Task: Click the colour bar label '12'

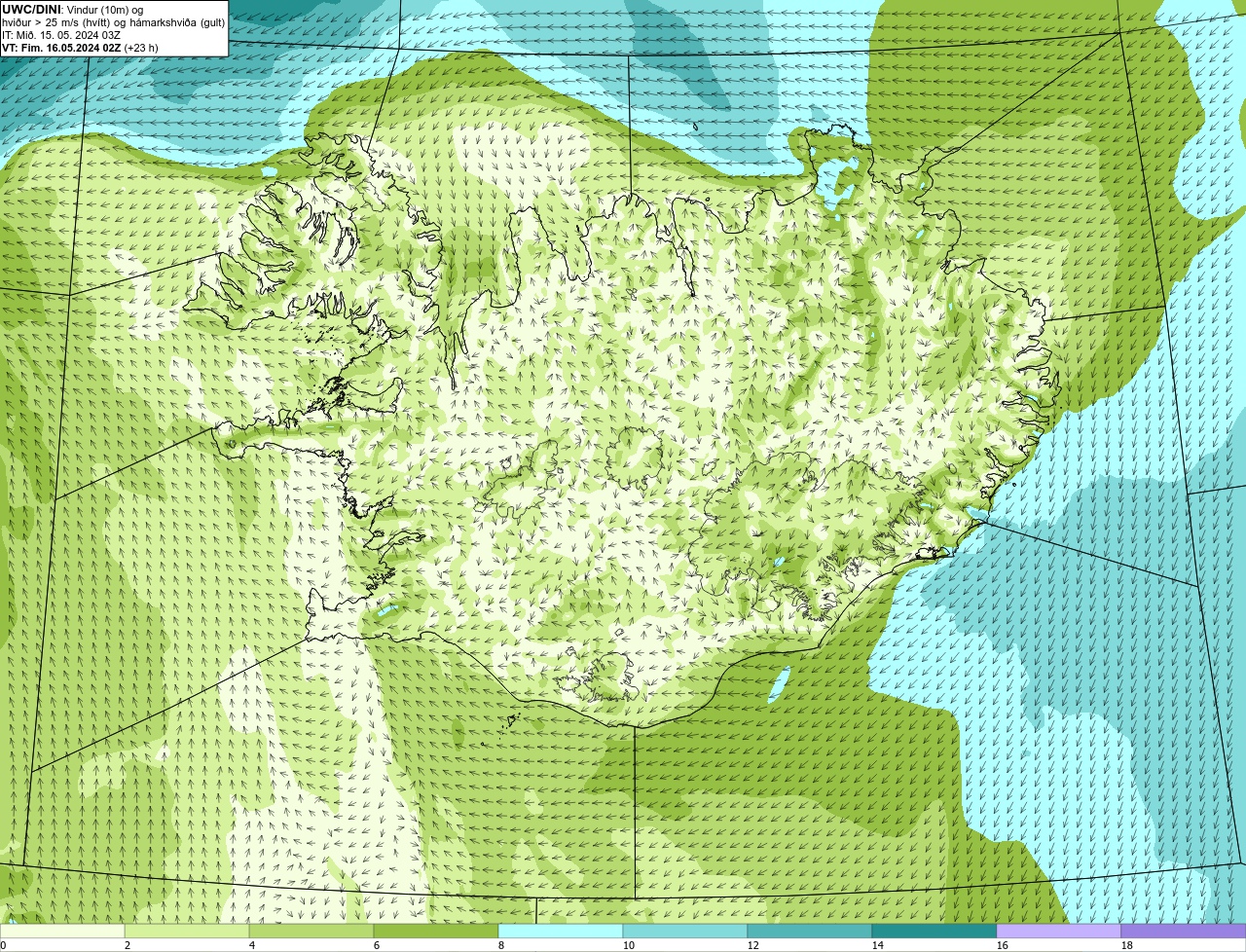Action: tap(753, 945)
